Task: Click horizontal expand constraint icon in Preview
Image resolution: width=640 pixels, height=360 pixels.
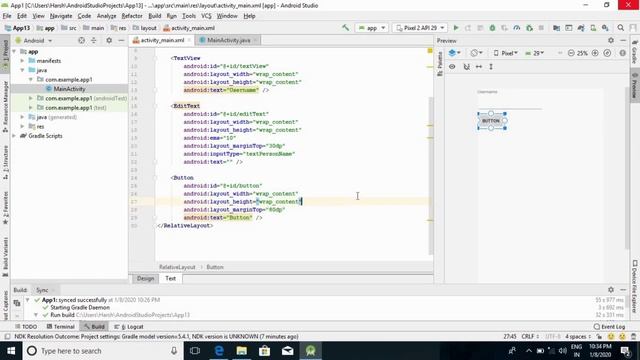Action: click(479, 67)
